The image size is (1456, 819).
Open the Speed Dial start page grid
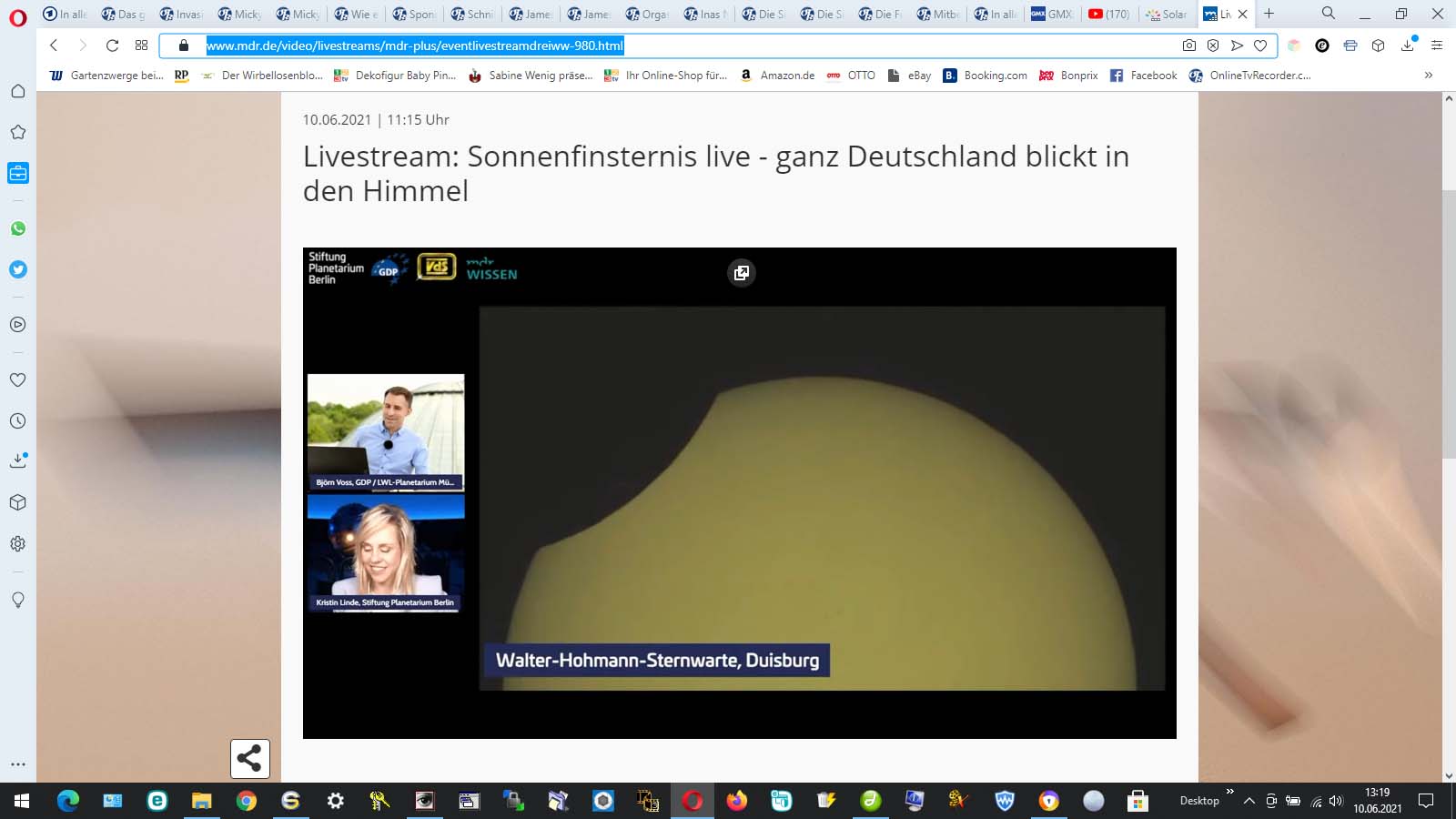[141, 45]
